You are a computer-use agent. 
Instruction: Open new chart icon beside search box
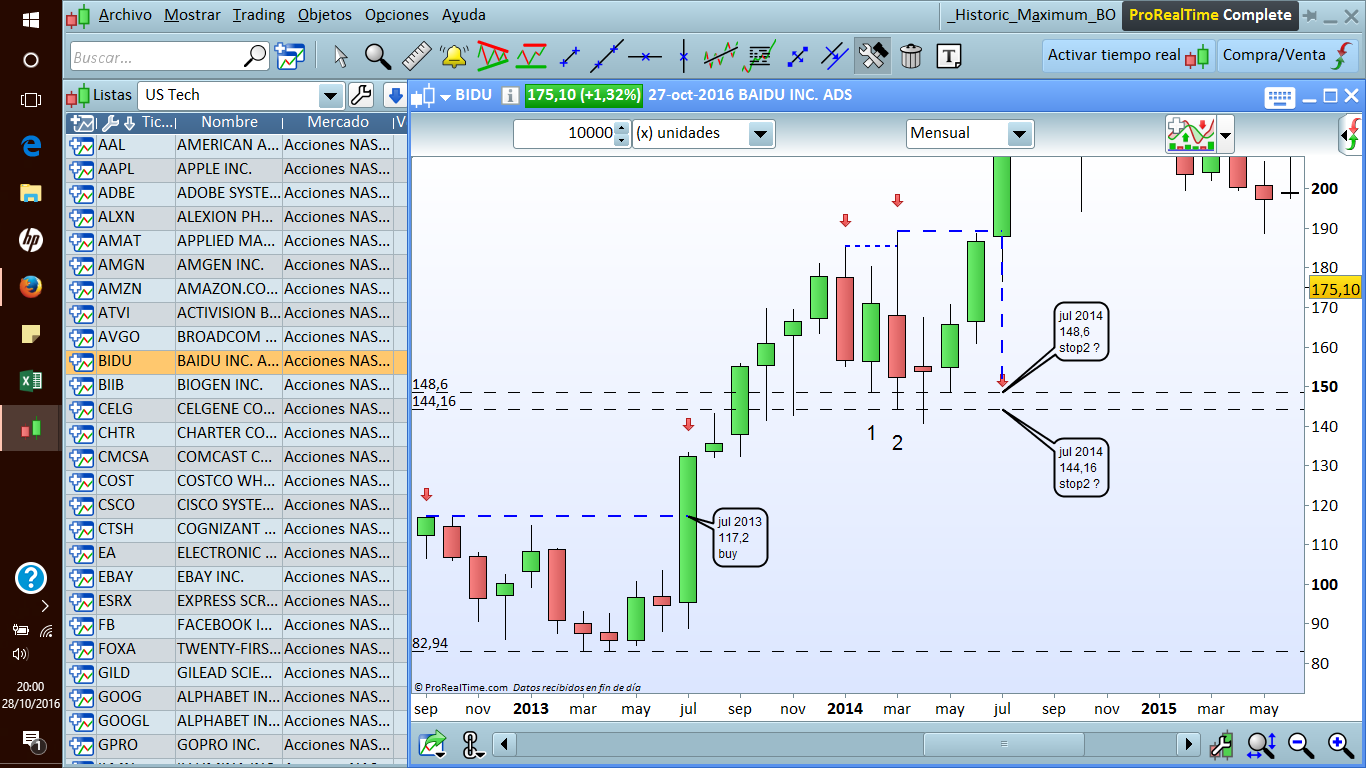tap(291, 56)
